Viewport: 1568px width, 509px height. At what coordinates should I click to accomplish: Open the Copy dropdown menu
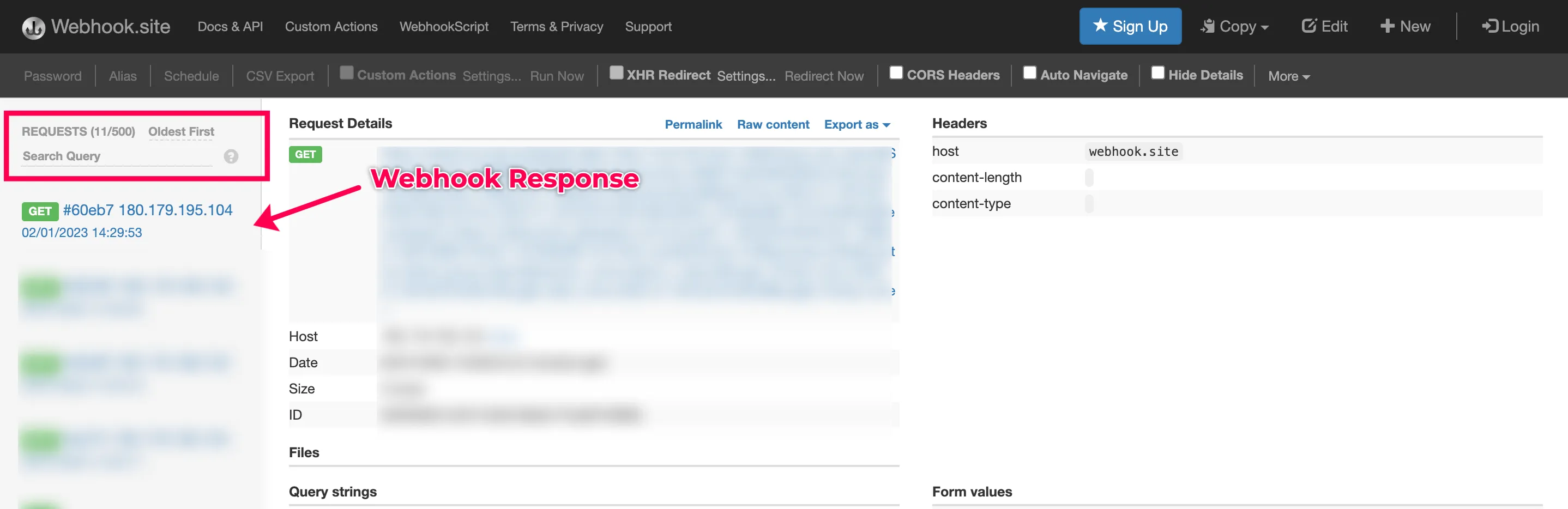pos(1234,26)
